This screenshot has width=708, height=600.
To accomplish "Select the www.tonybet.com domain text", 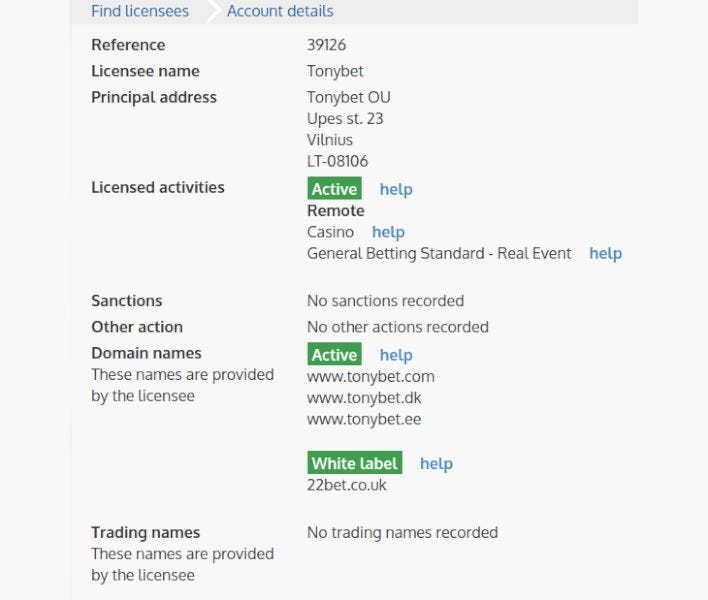I will coord(371,377).
